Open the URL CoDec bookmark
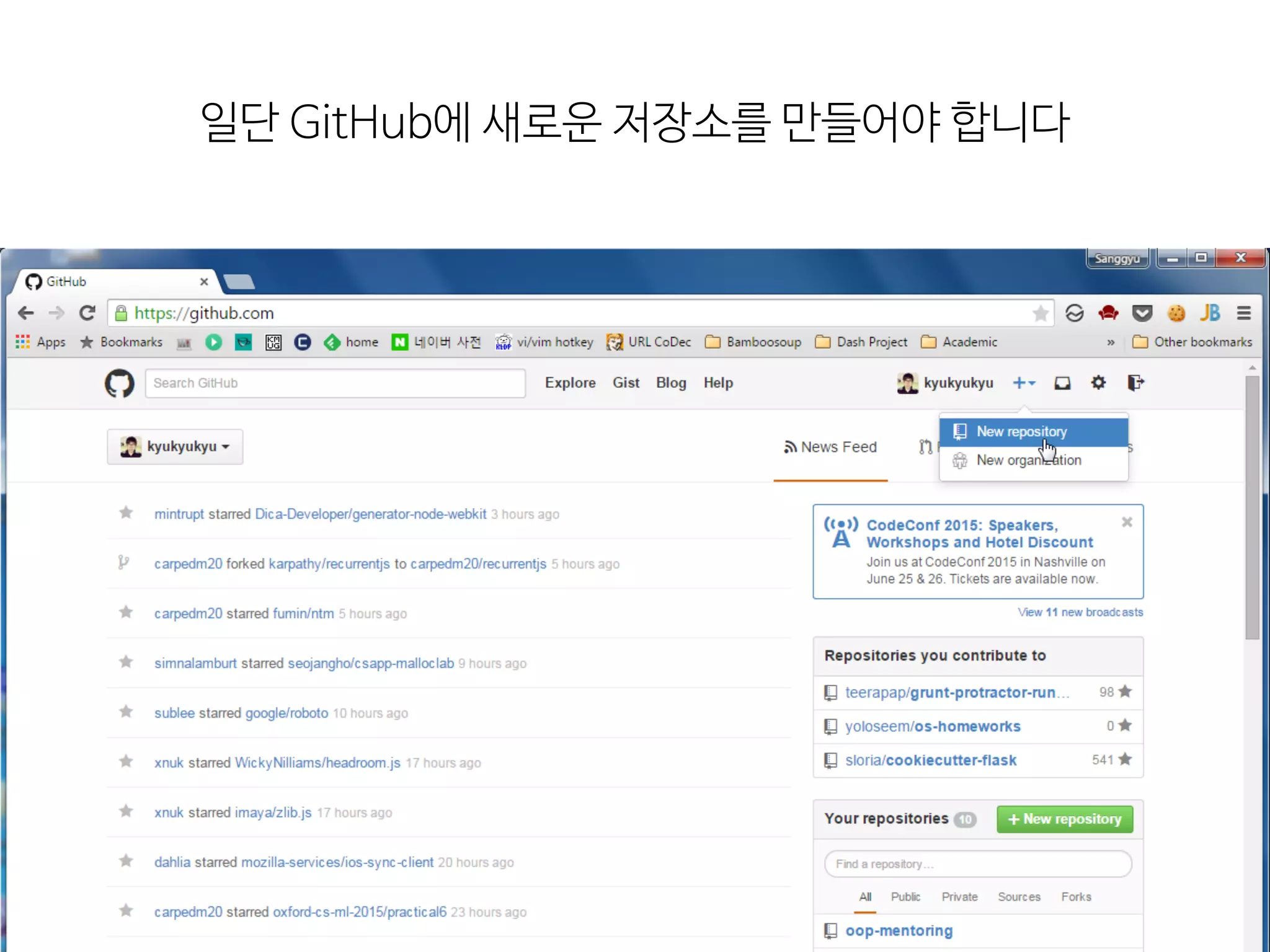Viewport: 1270px width, 952px height. click(648, 342)
